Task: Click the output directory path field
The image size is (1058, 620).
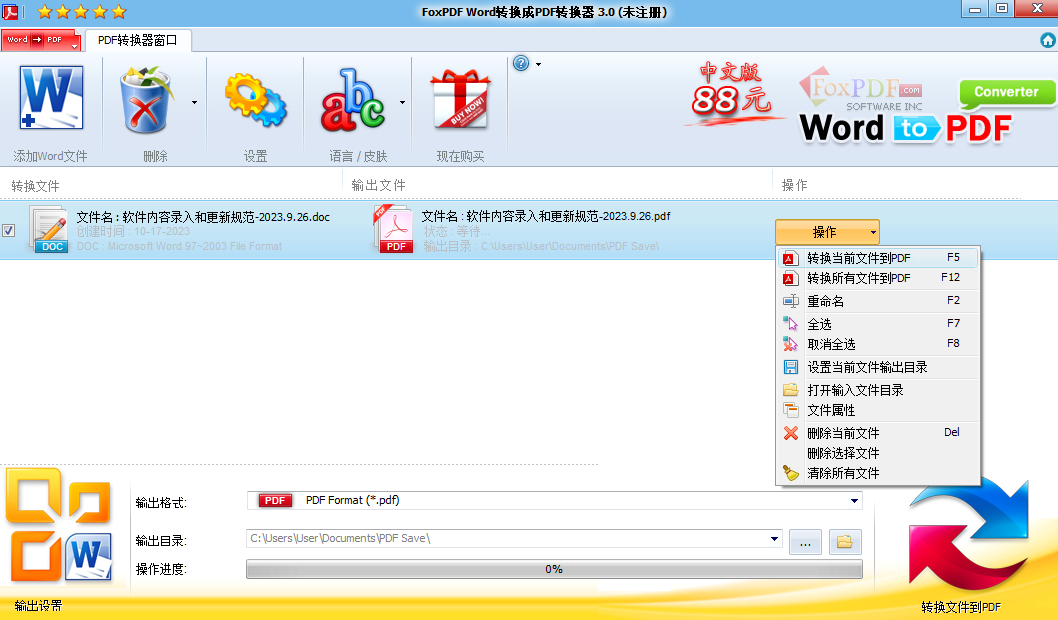Action: (x=514, y=538)
